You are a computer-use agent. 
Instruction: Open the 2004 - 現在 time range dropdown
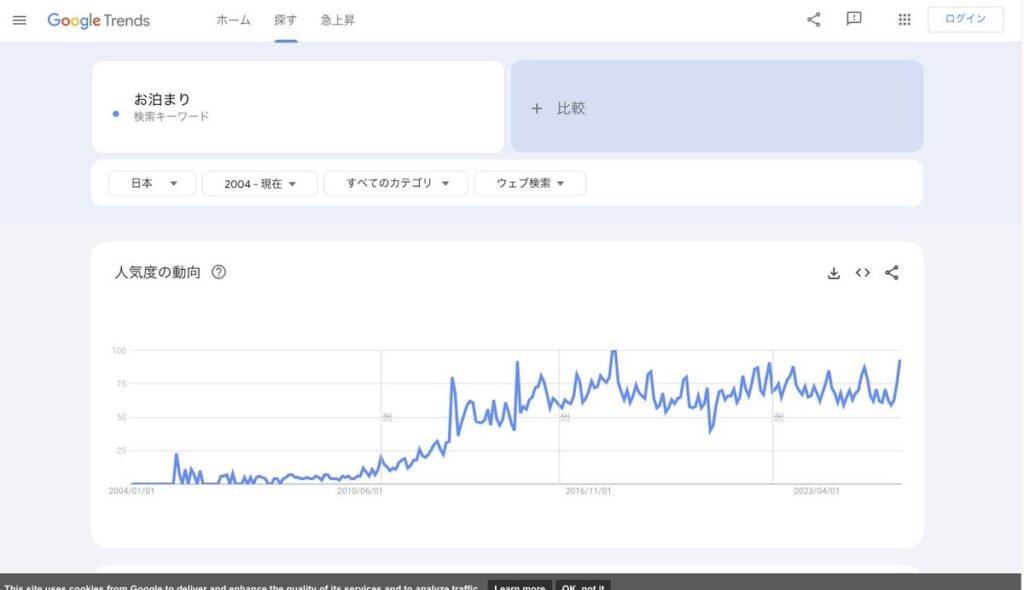pos(260,184)
